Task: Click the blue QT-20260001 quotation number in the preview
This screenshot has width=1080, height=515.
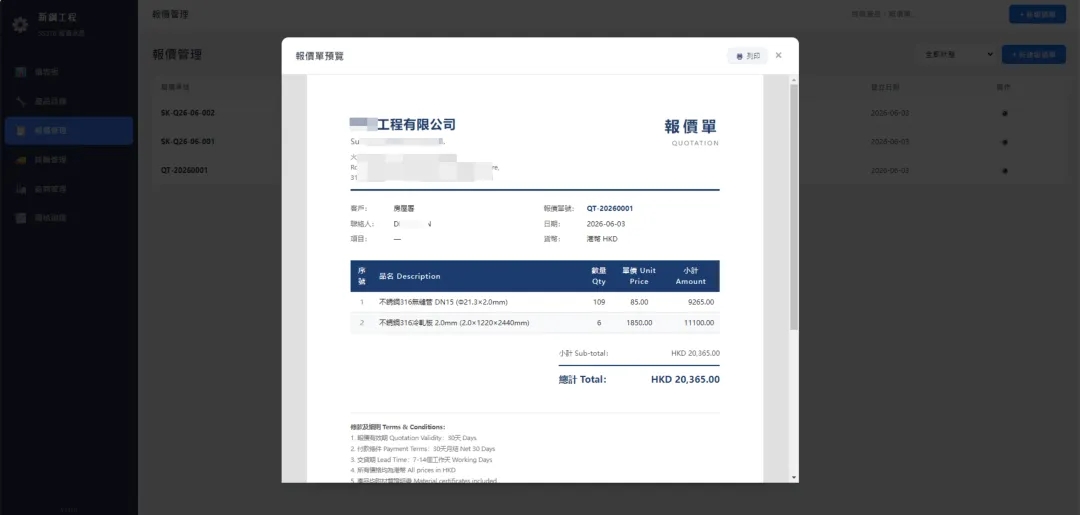Action: click(610, 208)
